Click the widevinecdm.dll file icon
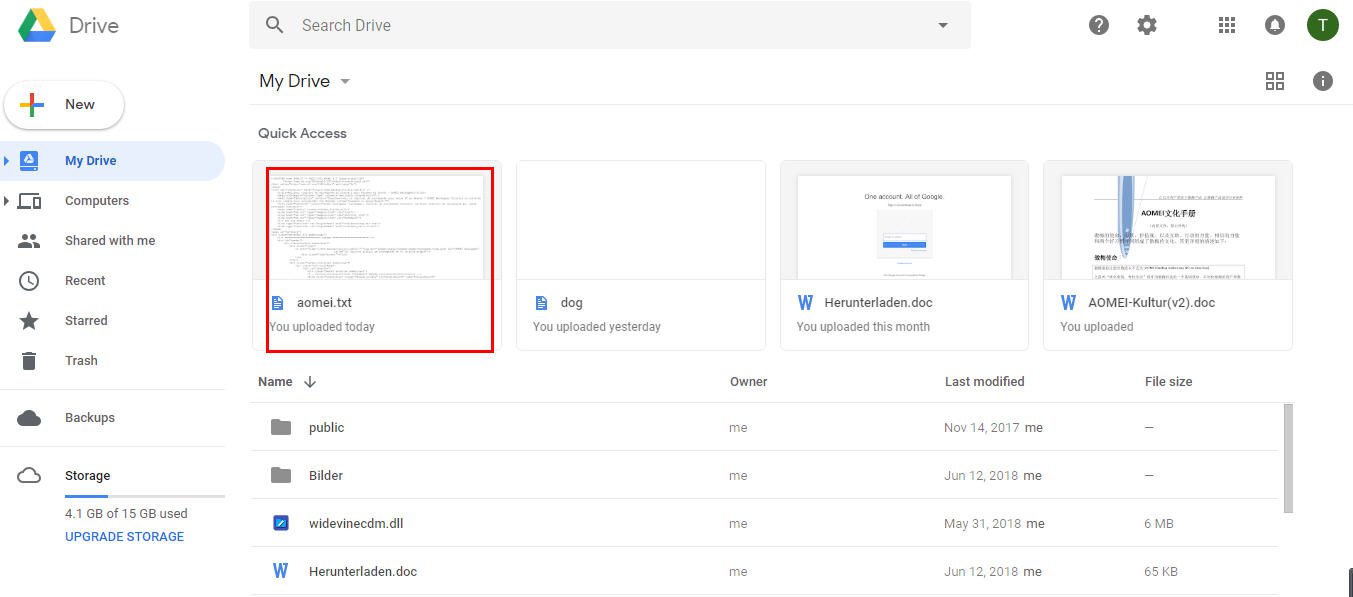This screenshot has width=1353, height=597. coord(281,523)
